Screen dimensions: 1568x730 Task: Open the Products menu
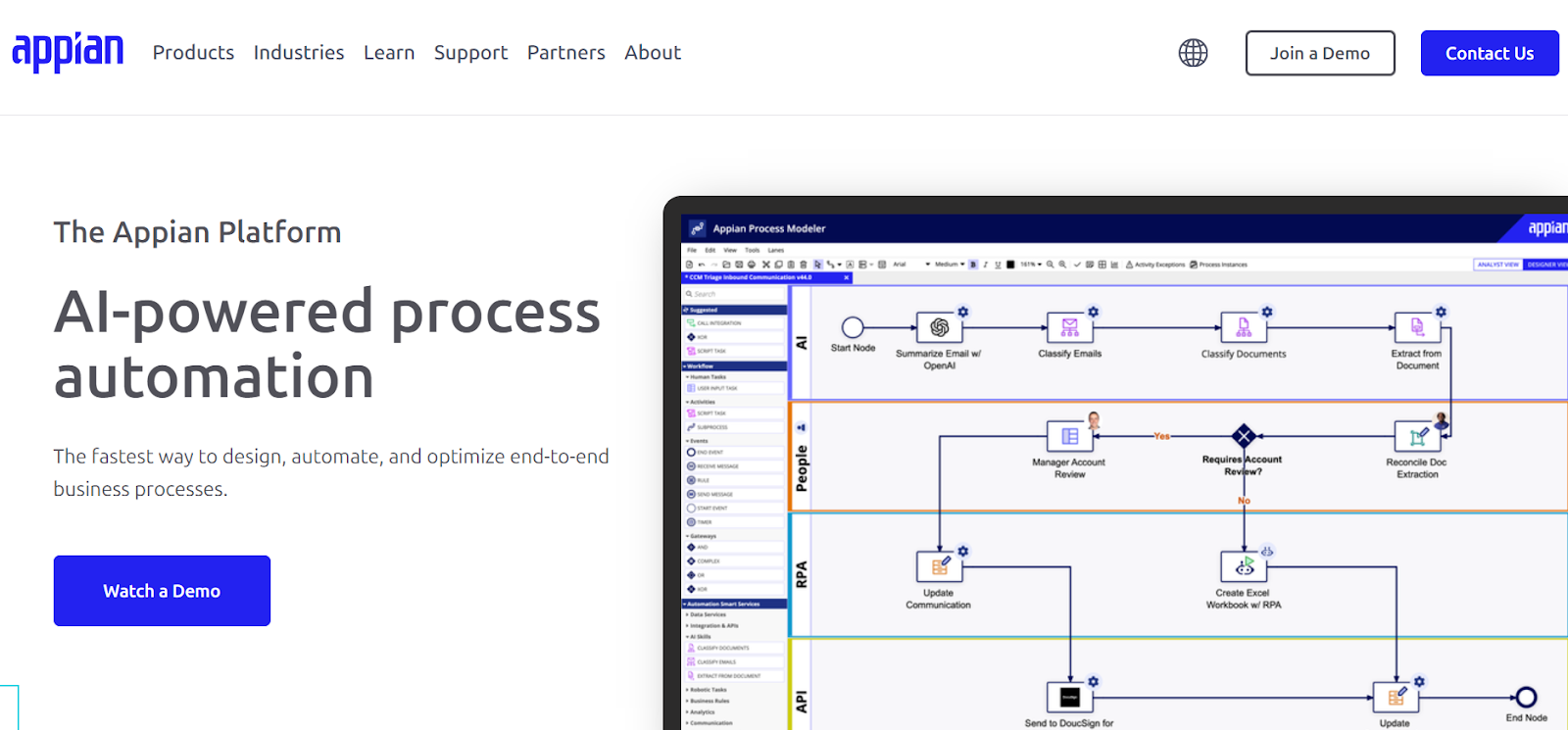[193, 53]
